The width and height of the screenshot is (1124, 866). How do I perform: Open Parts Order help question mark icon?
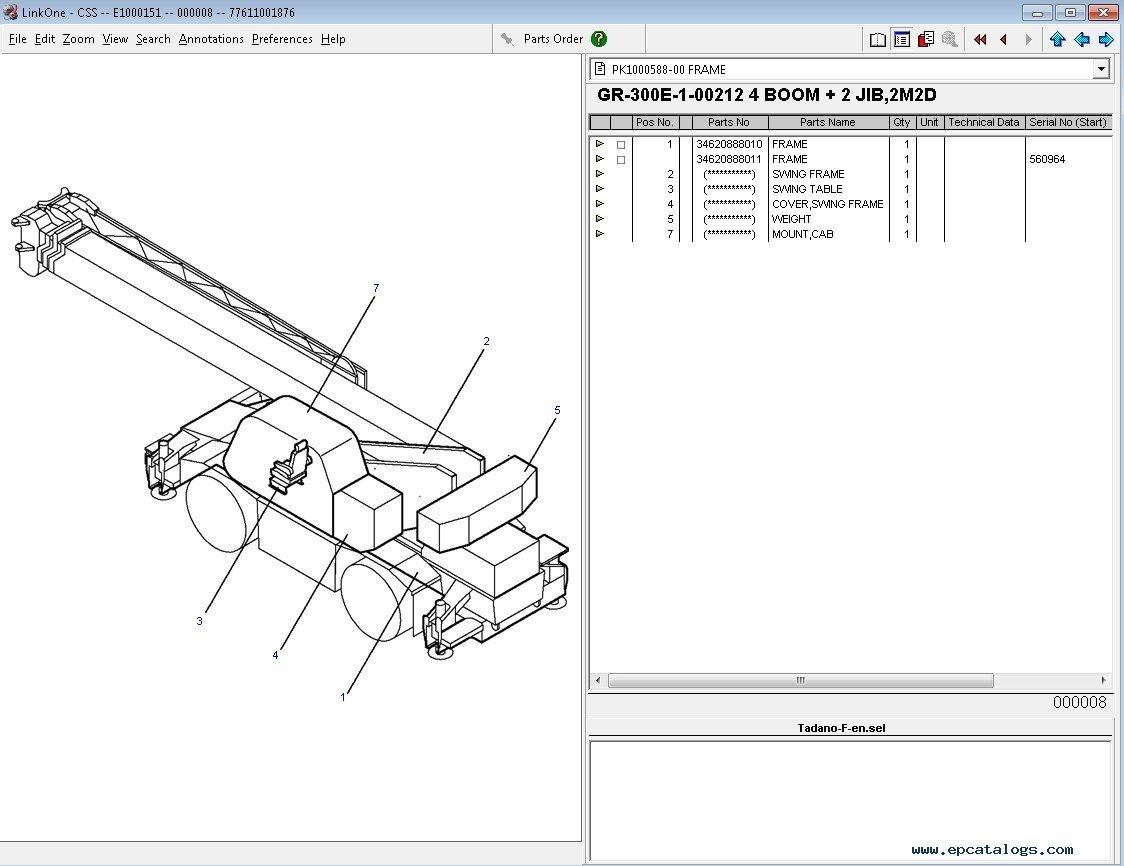[x=599, y=39]
